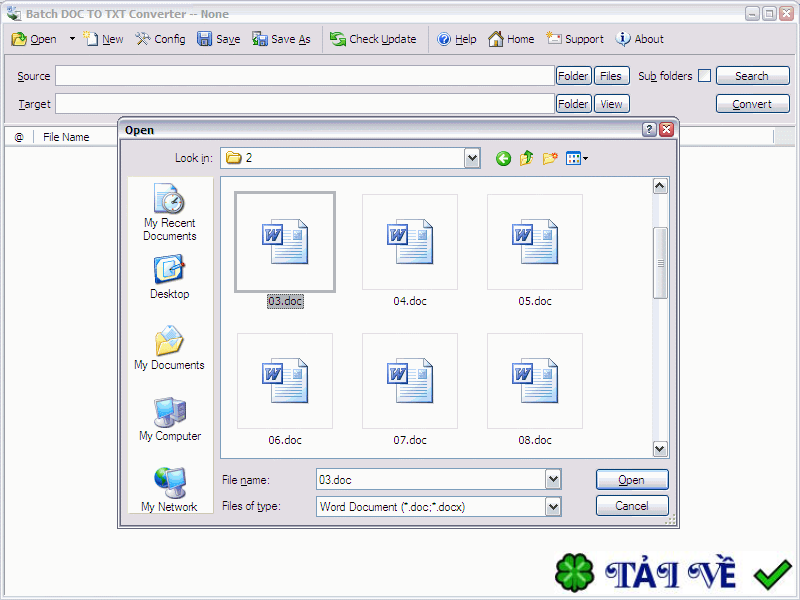Select the 04.doc file thumbnail
The image size is (800, 600).
pyautogui.click(x=410, y=242)
